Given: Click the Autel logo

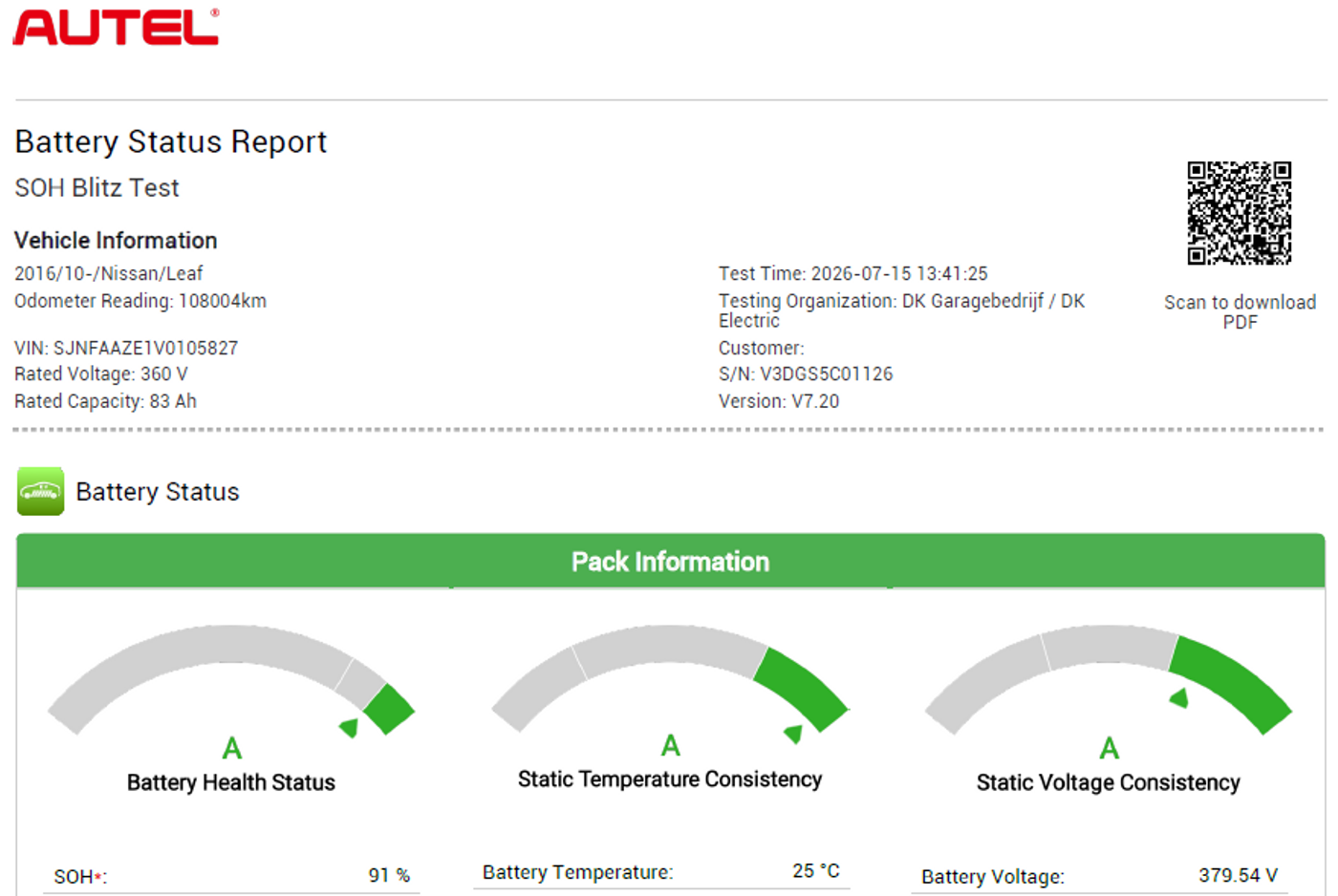Looking at the screenshot, I should [116, 27].
